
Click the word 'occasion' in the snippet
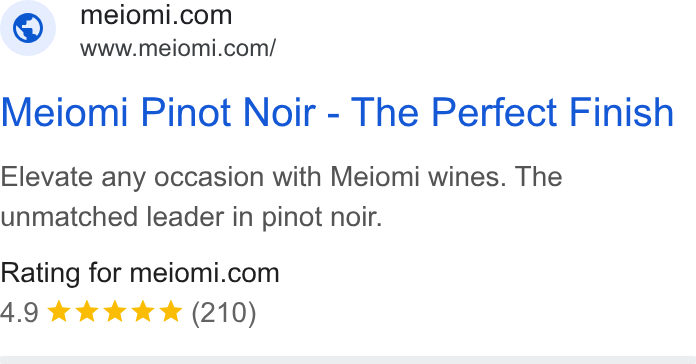point(210,177)
